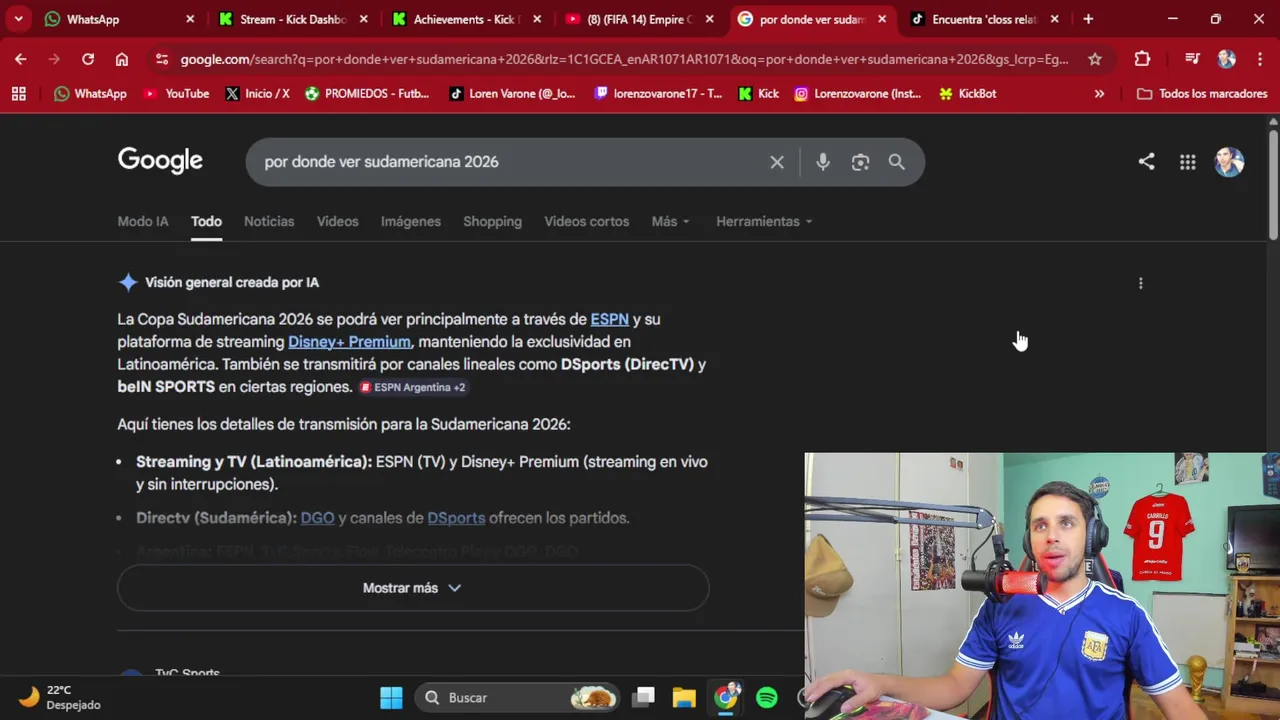This screenshot has width=1280, height=720.
Task: Open the tab search dropdown arrow
Action: [x=18, y=19]
